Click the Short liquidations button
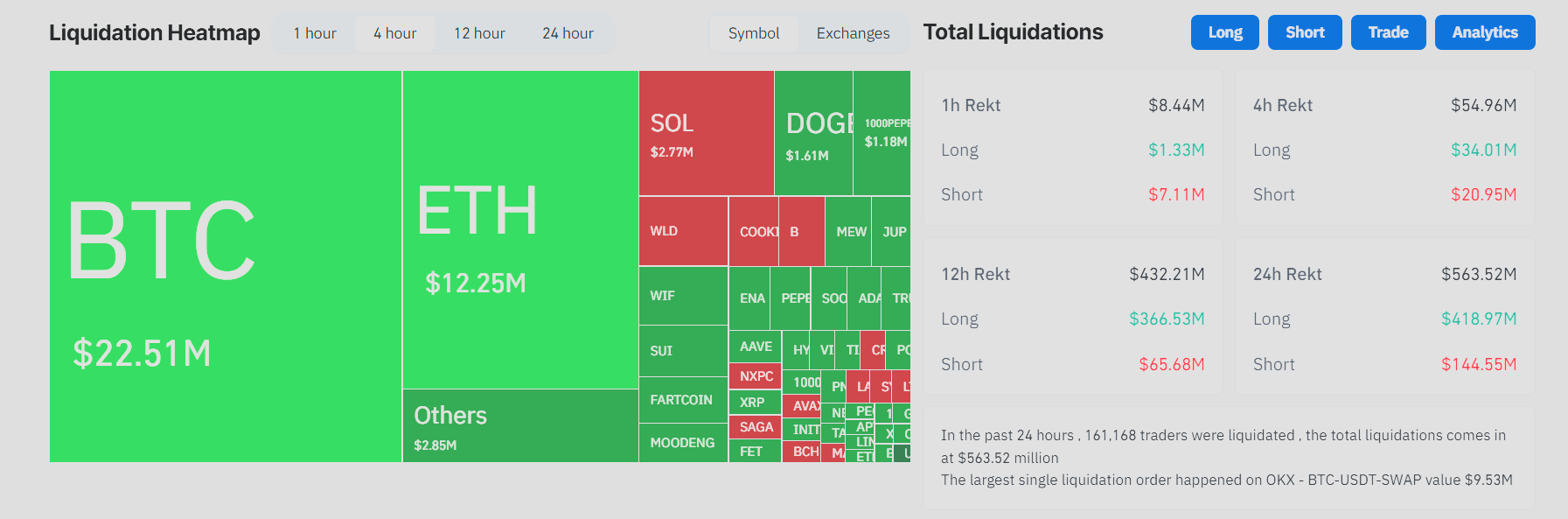1568x519 pixels. (1305, 32)
